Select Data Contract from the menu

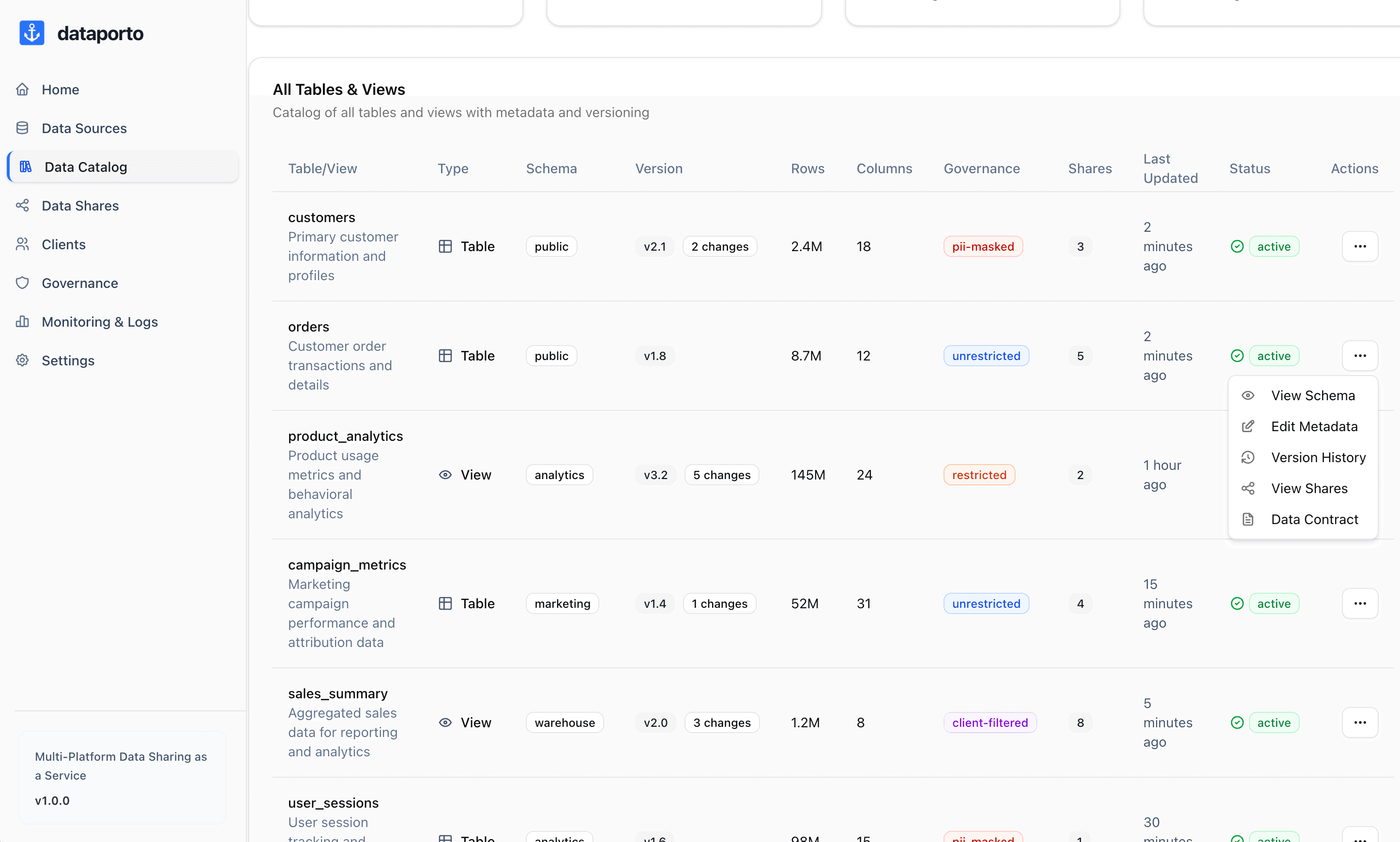pos(1315,519)
